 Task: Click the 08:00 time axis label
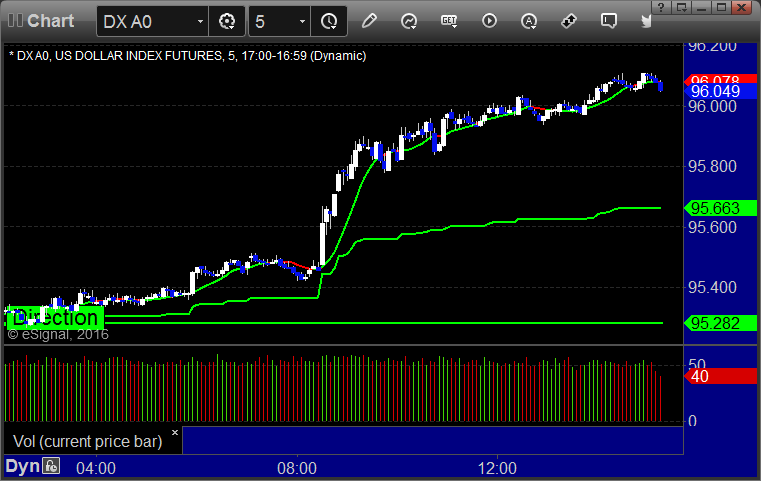pyautogui.click(x=297, y=468)
